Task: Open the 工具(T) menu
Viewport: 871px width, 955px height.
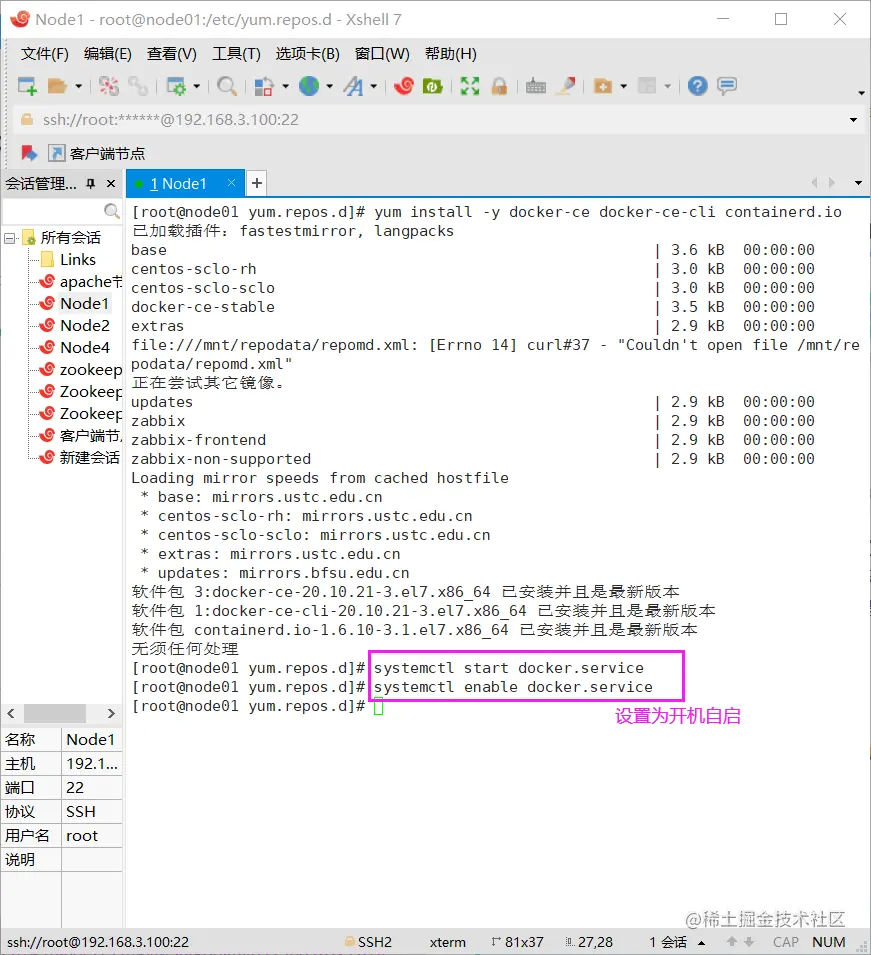Action: pyautogui.click(x=236, y=54)
